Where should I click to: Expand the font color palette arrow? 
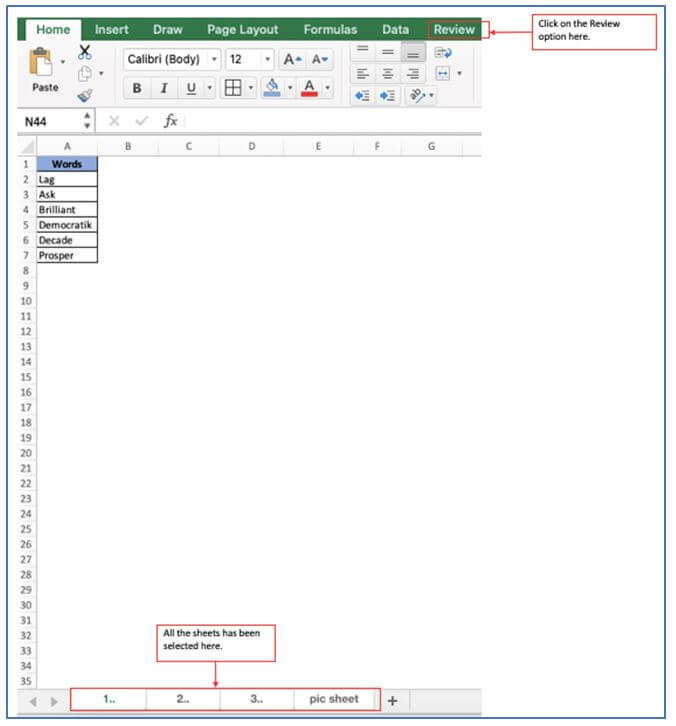[x=327, y=88]
